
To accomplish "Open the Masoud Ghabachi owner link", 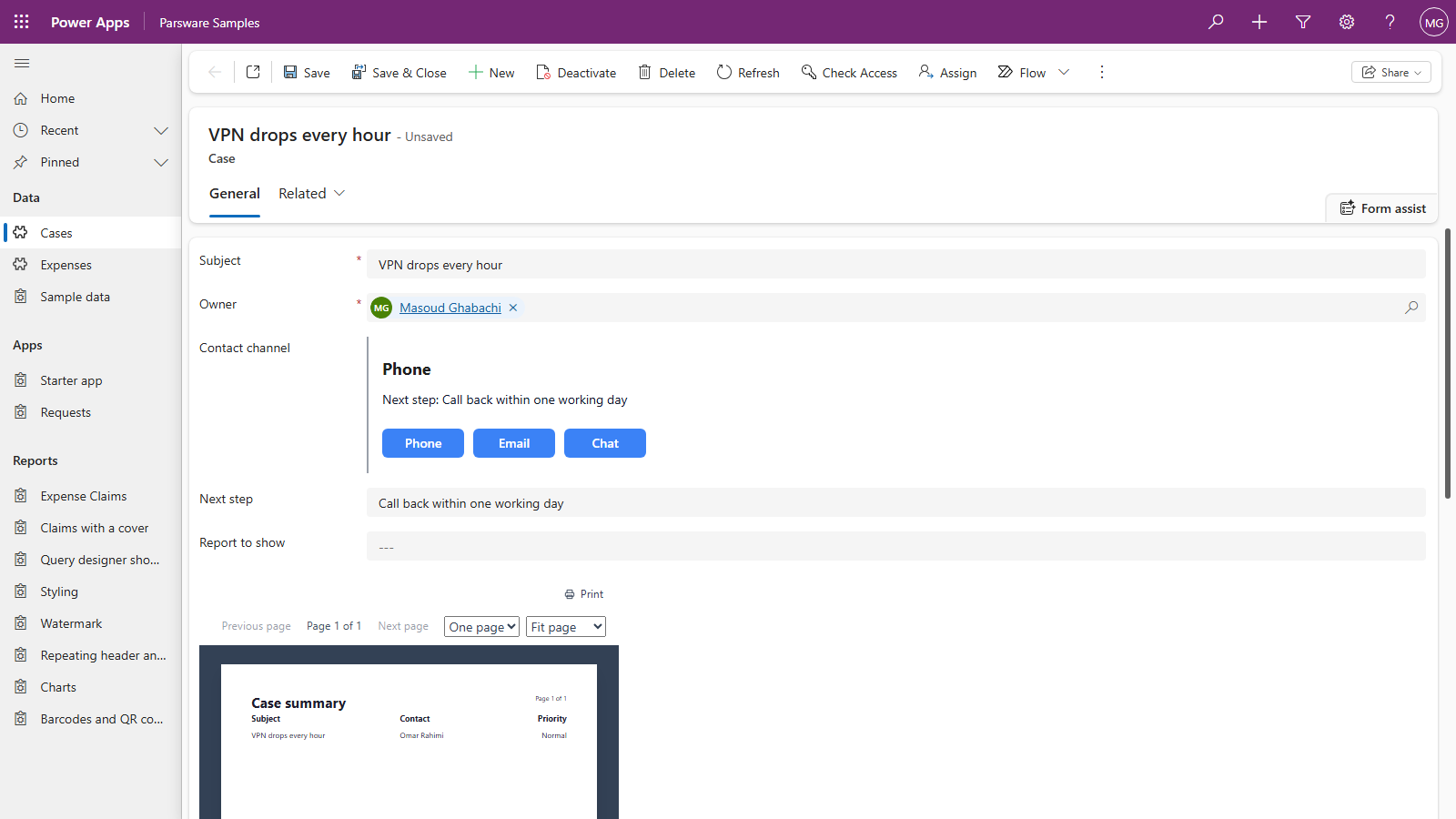I will coord(450,308).
